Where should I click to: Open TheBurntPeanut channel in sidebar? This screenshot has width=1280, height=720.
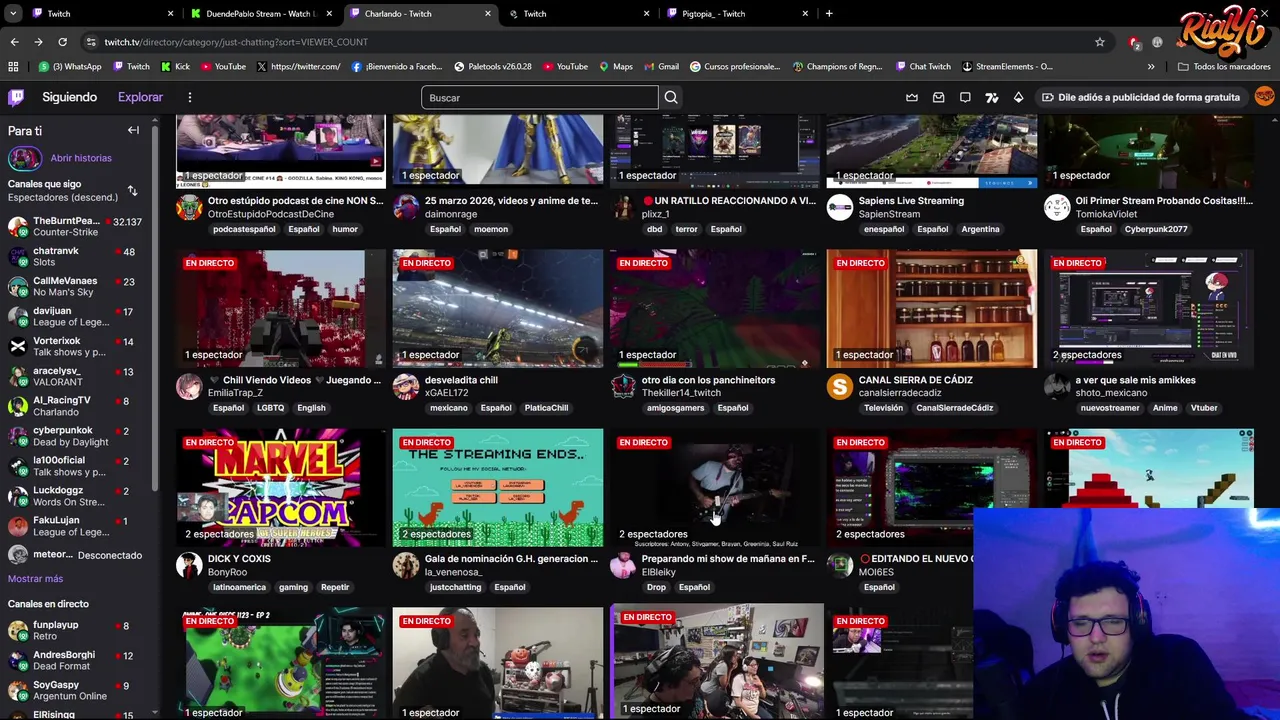(x=76, y=227)
